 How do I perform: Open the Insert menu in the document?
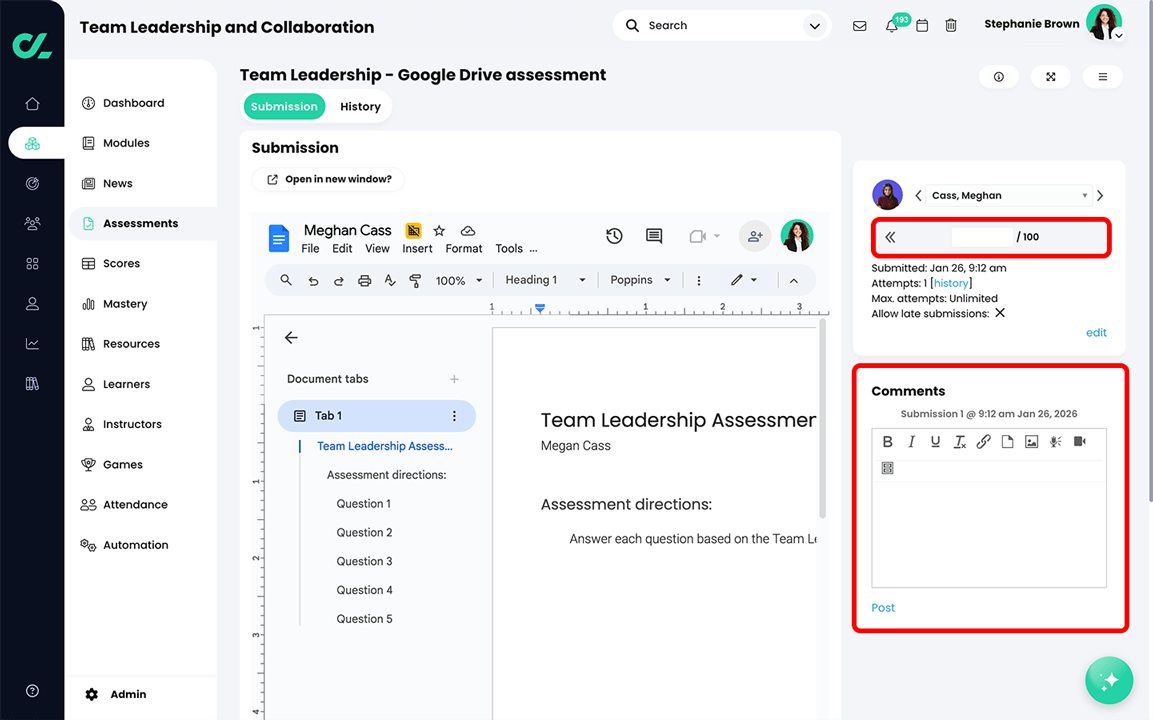pos(417,248)
